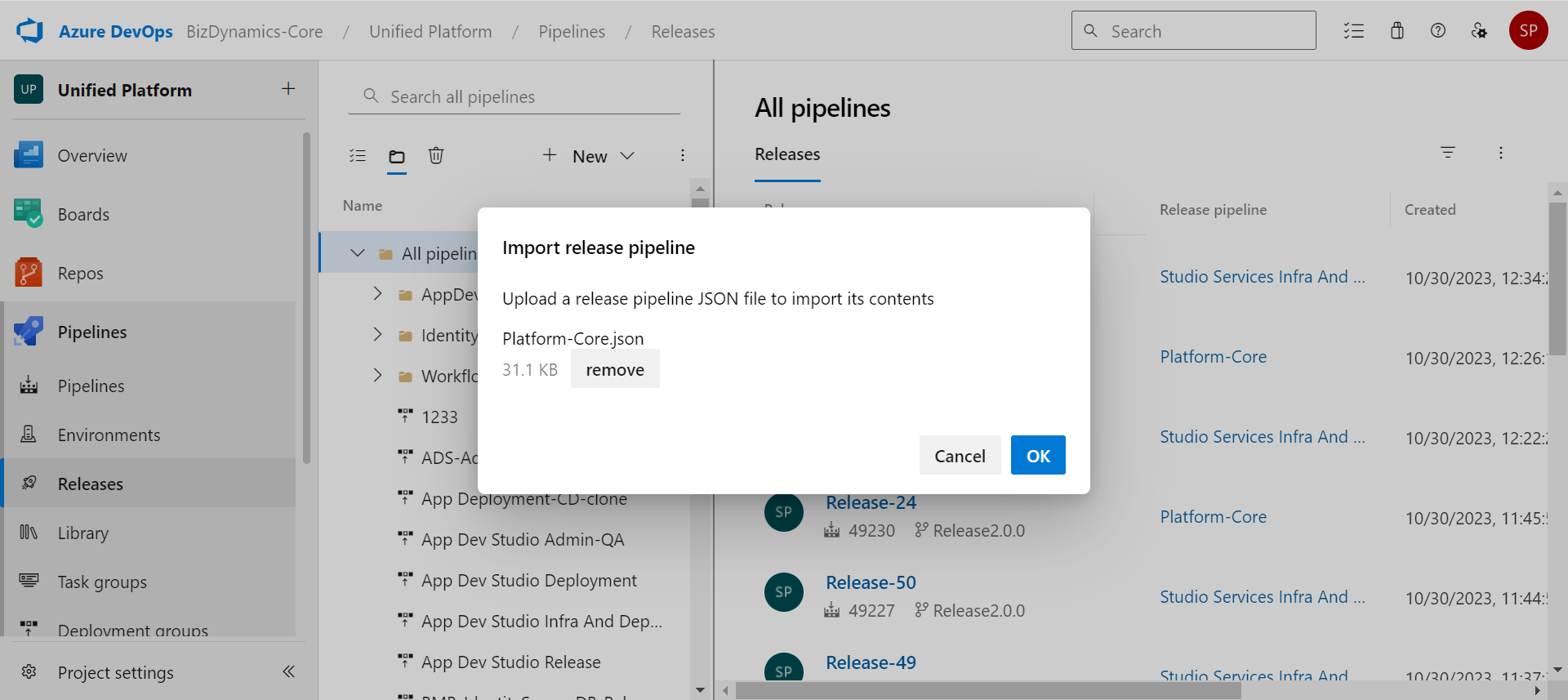Screen dimensions: 1568x700
Task: Open the Release-24 link
Action: [871, 502]
